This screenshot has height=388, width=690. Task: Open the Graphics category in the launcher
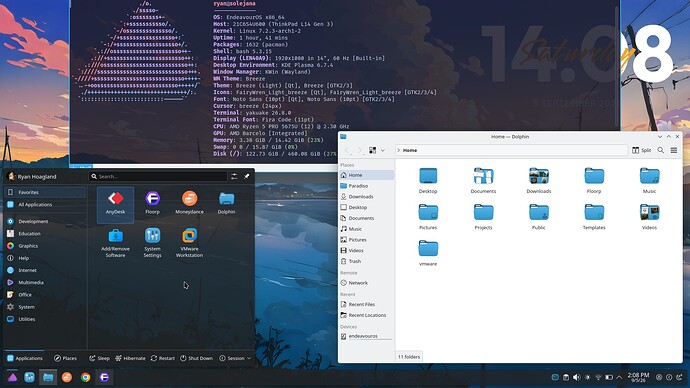45,246
